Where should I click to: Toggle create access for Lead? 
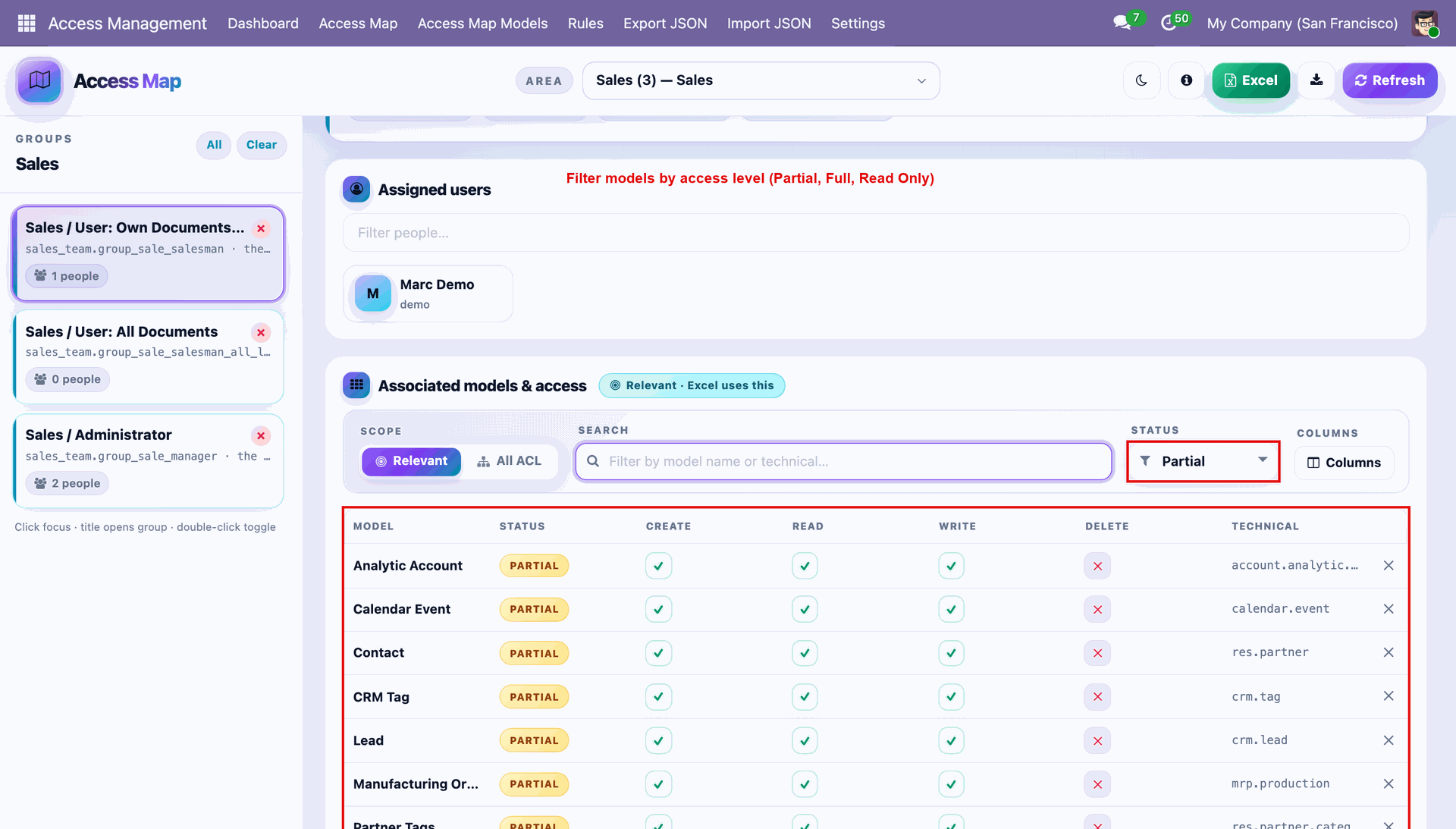point(658,740)
